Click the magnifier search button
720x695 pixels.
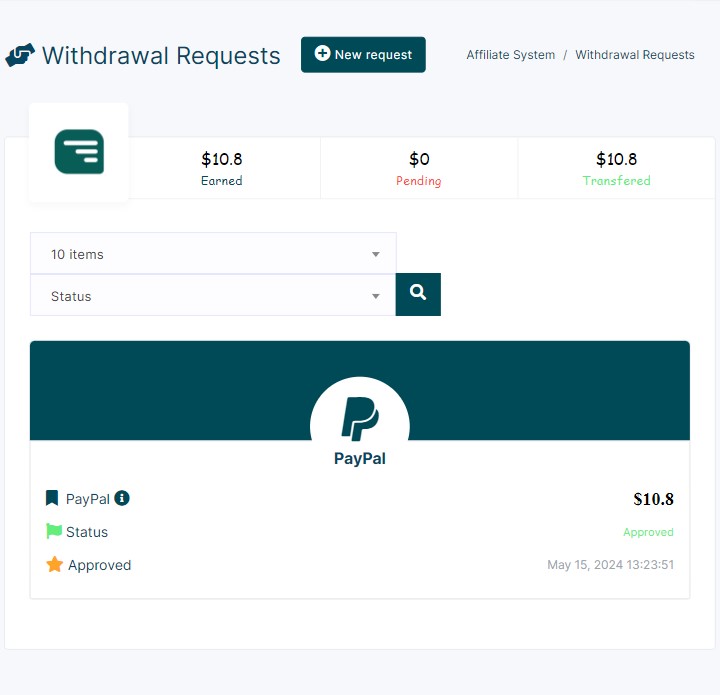(x=418, y=294)
